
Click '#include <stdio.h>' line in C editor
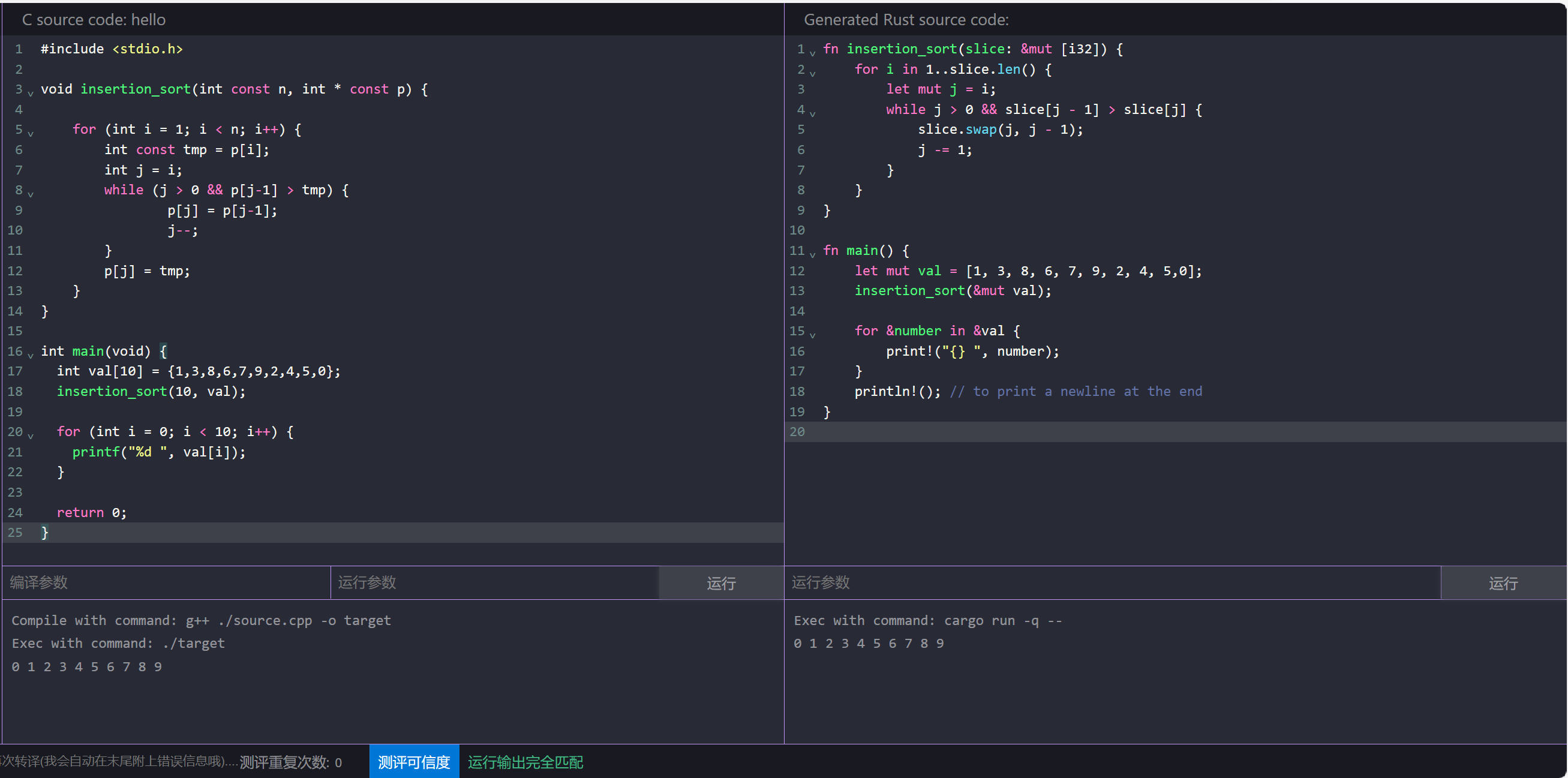[x=112, y=49]
